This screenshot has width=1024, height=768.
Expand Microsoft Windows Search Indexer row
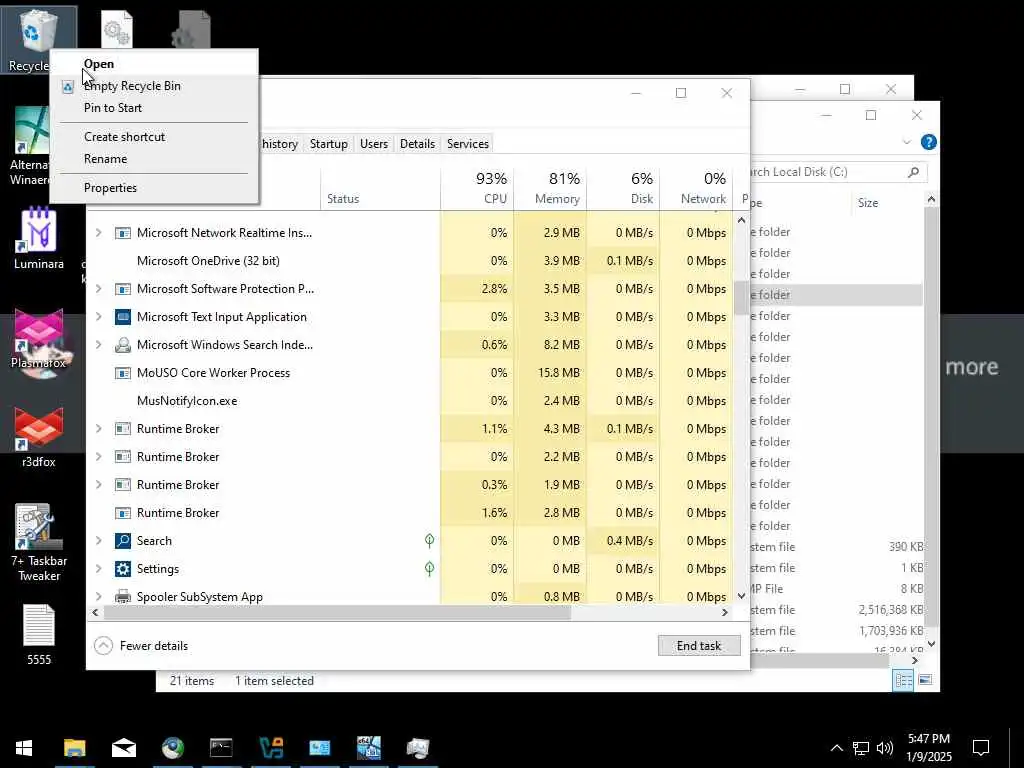click(x=99, y=345)
